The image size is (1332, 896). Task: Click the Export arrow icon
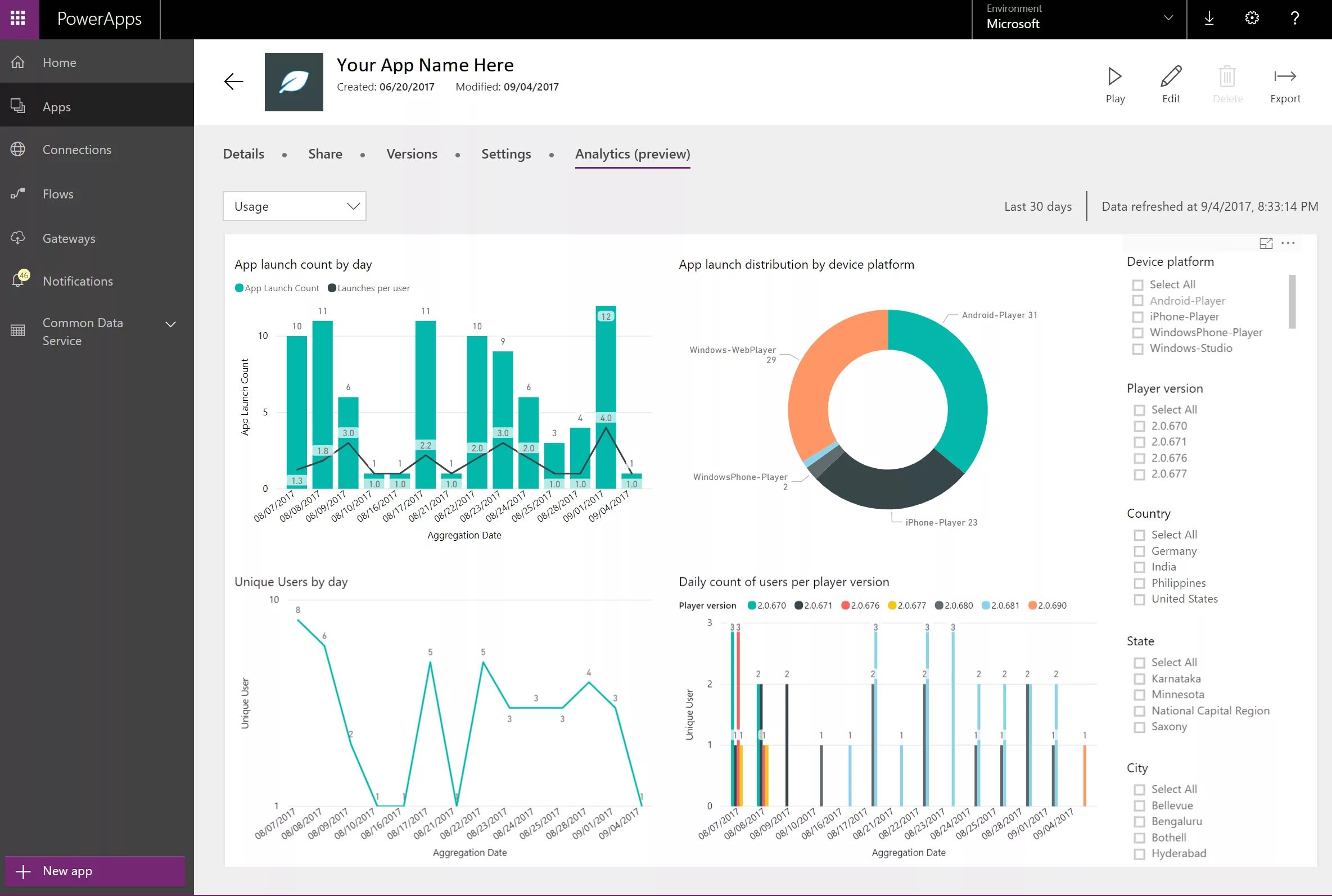[1285, 76]
